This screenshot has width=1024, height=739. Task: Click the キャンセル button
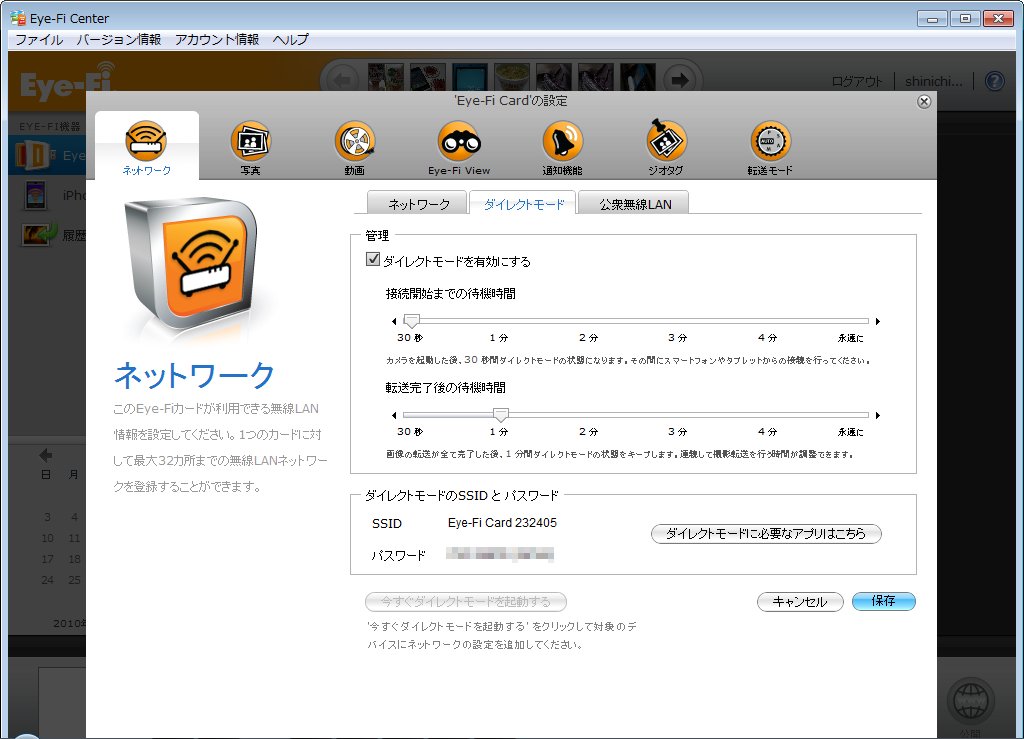click(x=800, y=601)
